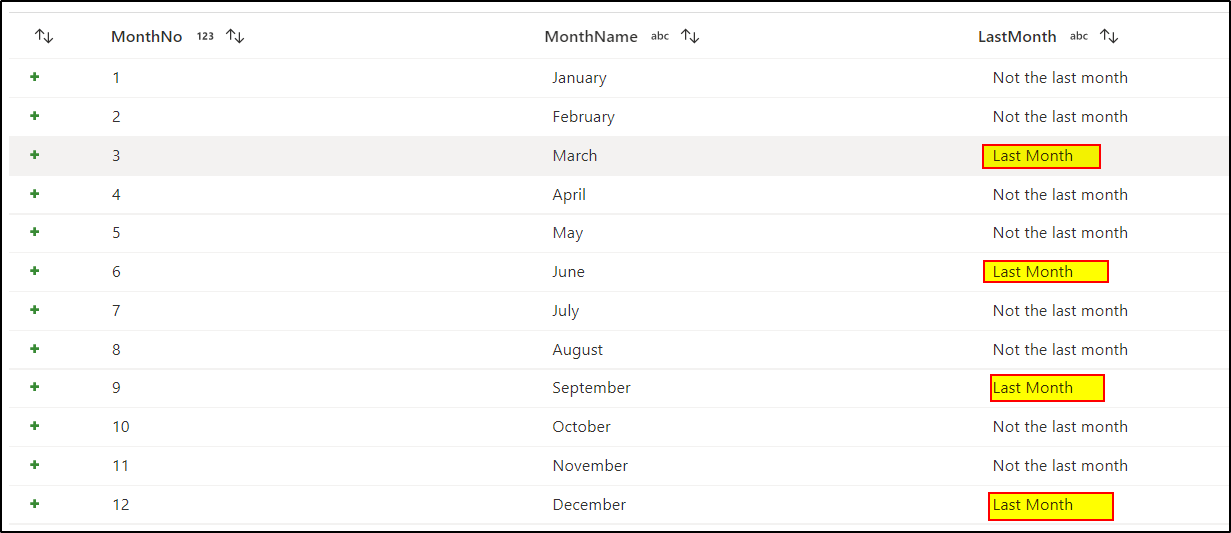
Task: Click the MonthNo column sort arrows
Action: coord(235,36)
